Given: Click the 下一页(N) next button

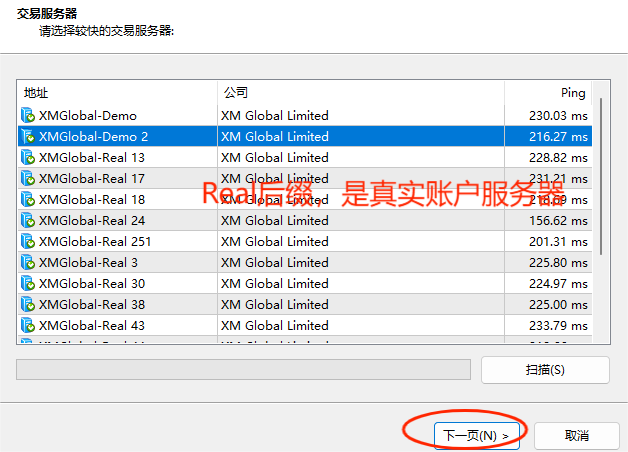Looking at the screenshot, I should [x=477, y=435].
